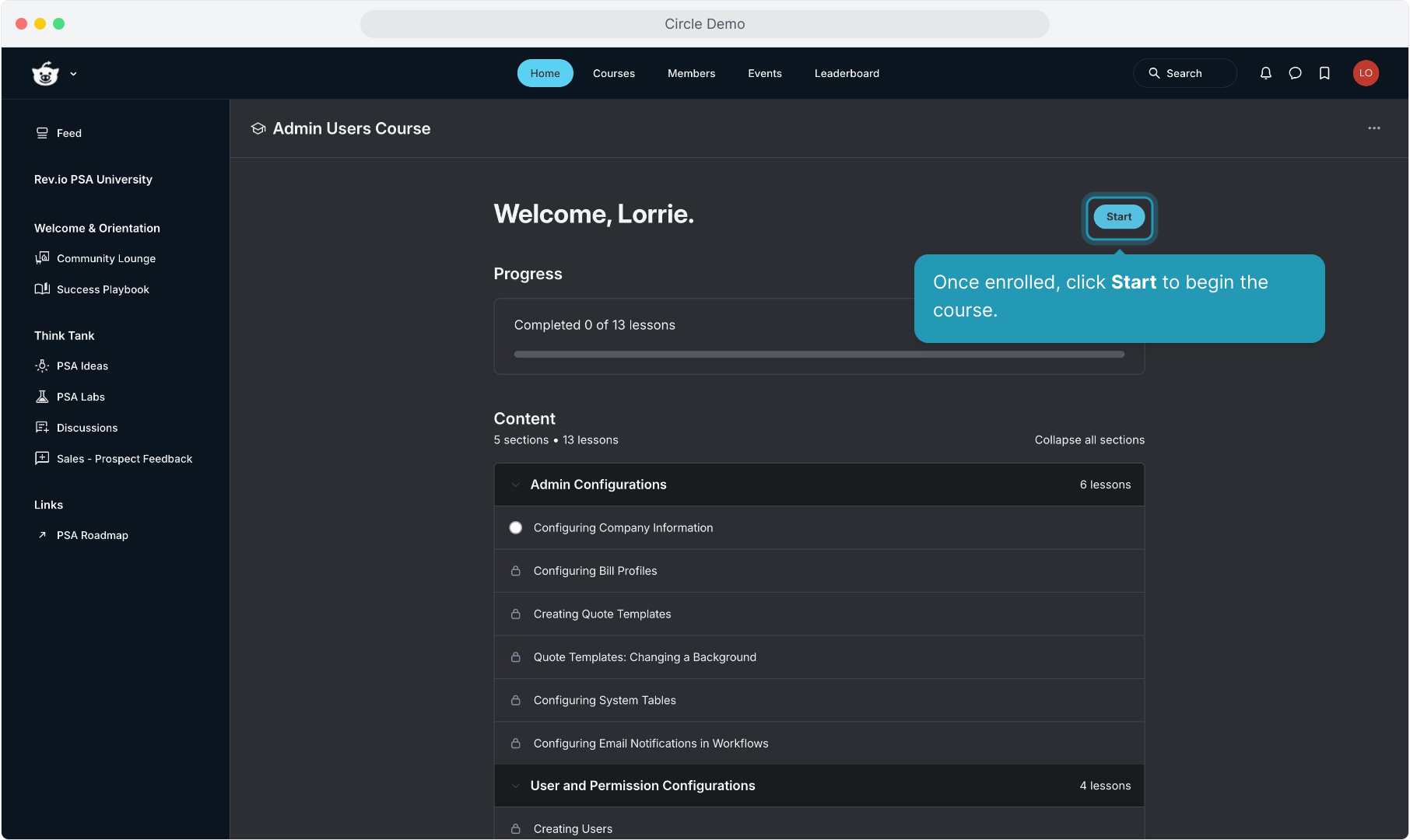Click the Search field in header

[x=1184, y=73]
